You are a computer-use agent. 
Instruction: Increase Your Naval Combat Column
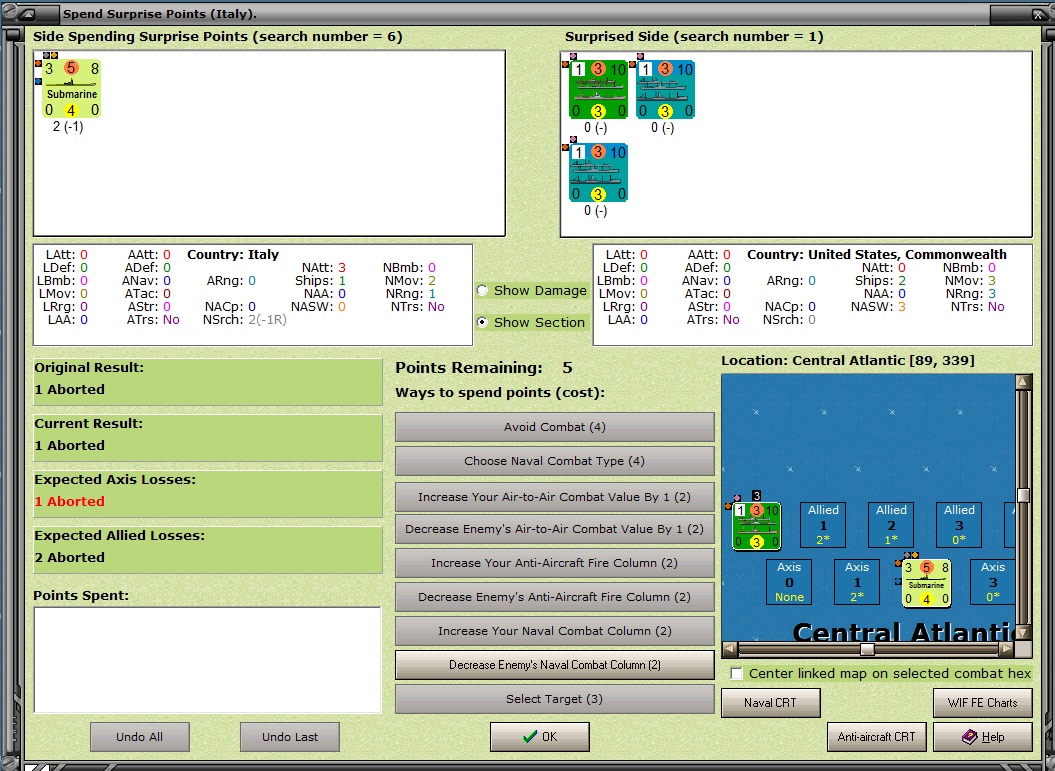[x=554, y=631]
